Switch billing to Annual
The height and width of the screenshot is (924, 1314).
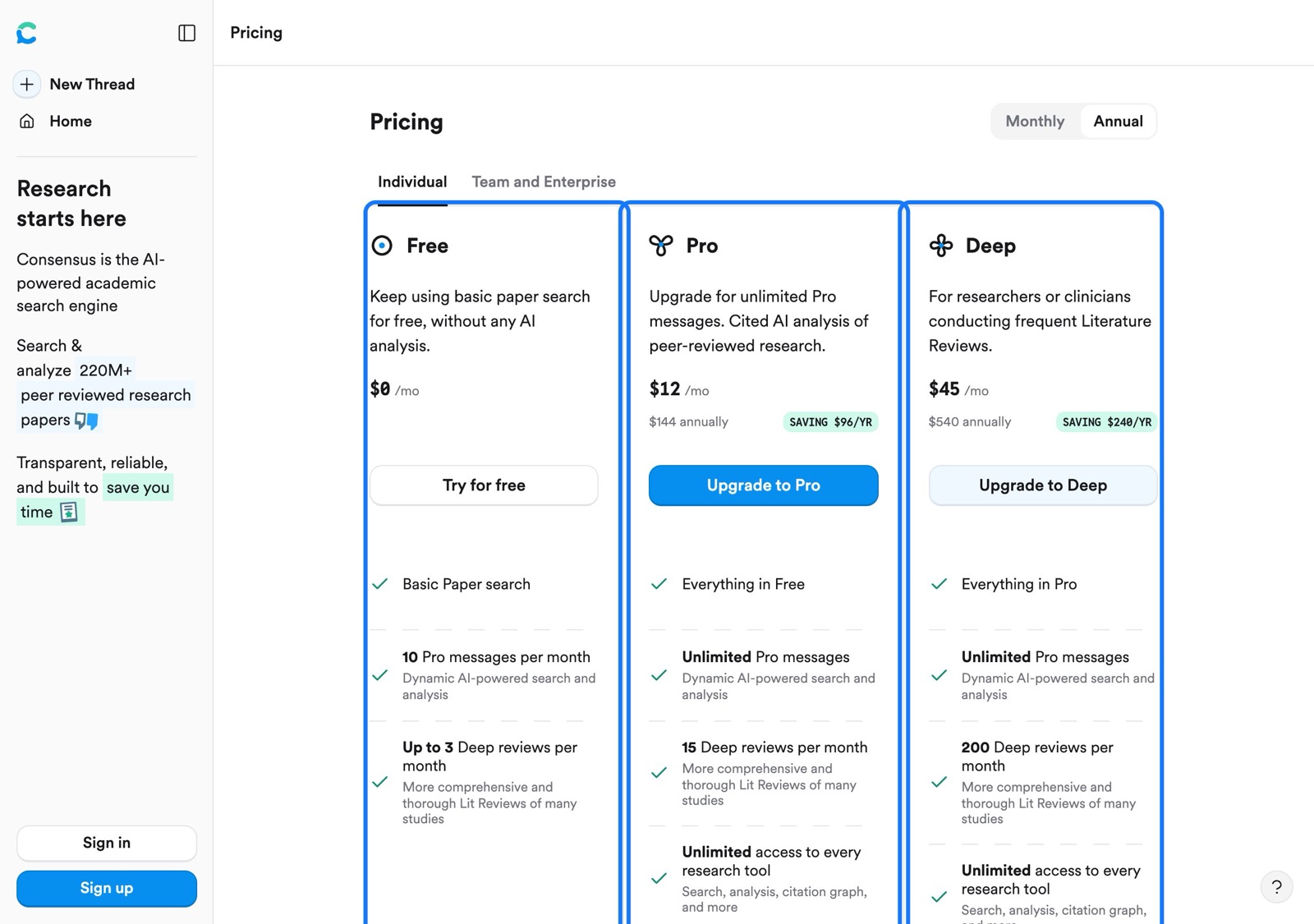pos(1118,122)
